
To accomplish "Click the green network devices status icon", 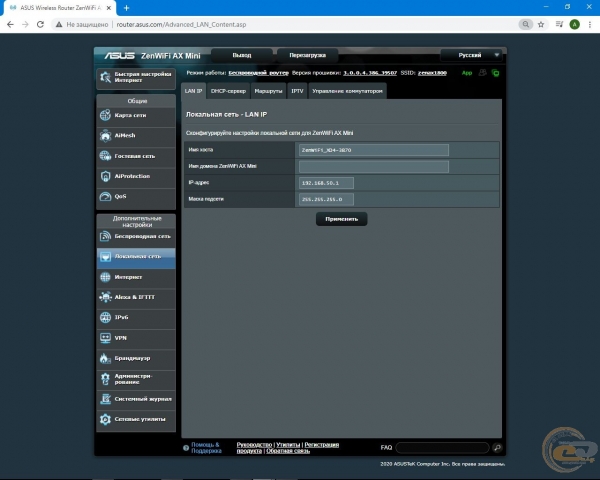I will (x=496, y=73).
